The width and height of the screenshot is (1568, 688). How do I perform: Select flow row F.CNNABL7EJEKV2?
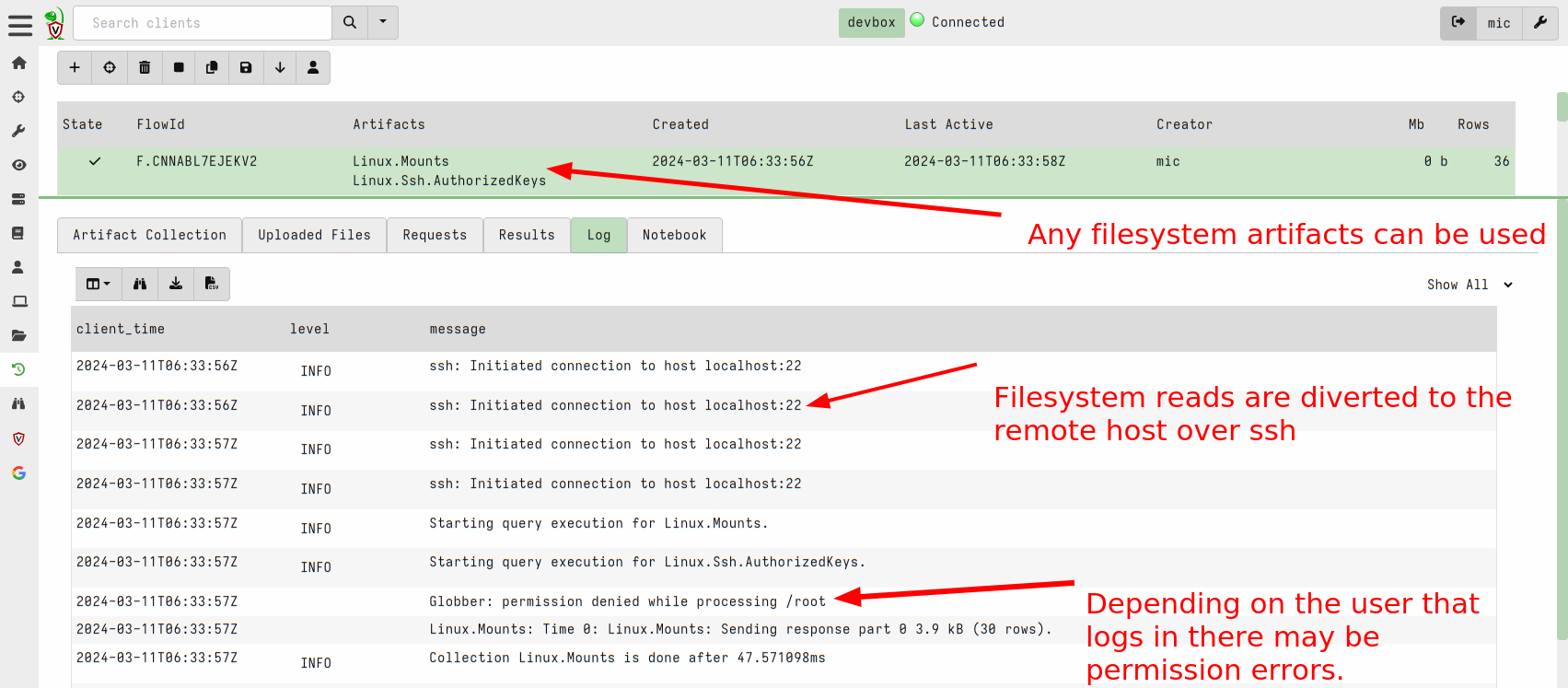click(x=197, y=161)
